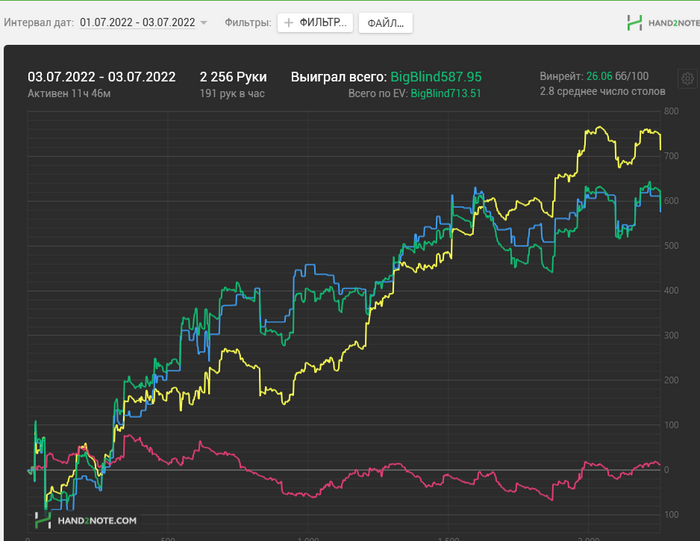Viewport: 700px width, 541px height.
Task: Click the 400 axis label
Action: pos(671,290)
